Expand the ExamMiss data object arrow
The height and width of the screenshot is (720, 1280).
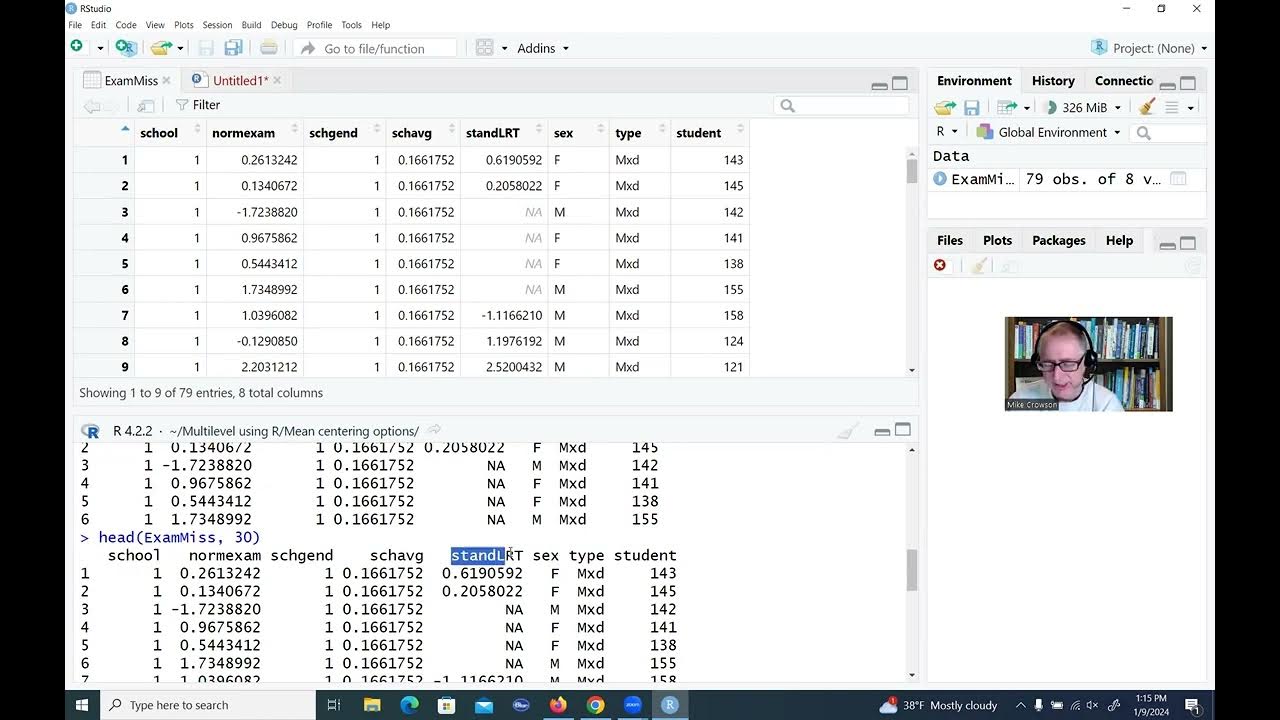[x=940, y=179]
